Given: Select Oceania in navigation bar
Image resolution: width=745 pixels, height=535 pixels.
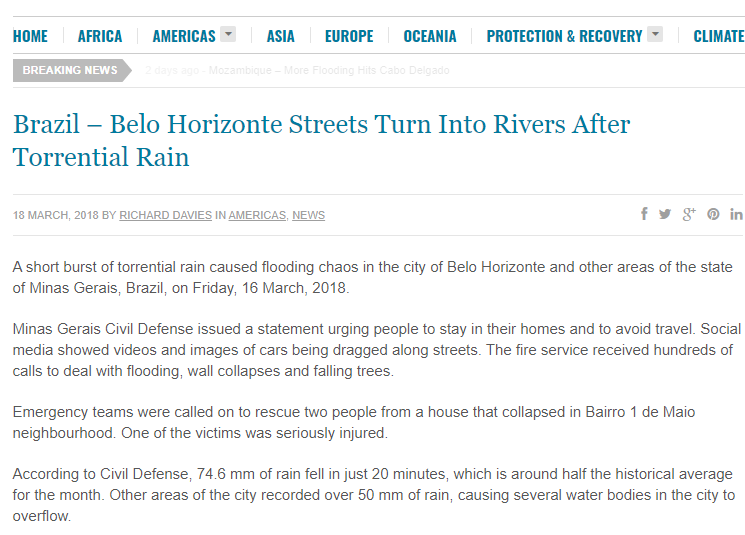Looking at the screenshot, I should [x=430, y=36].
